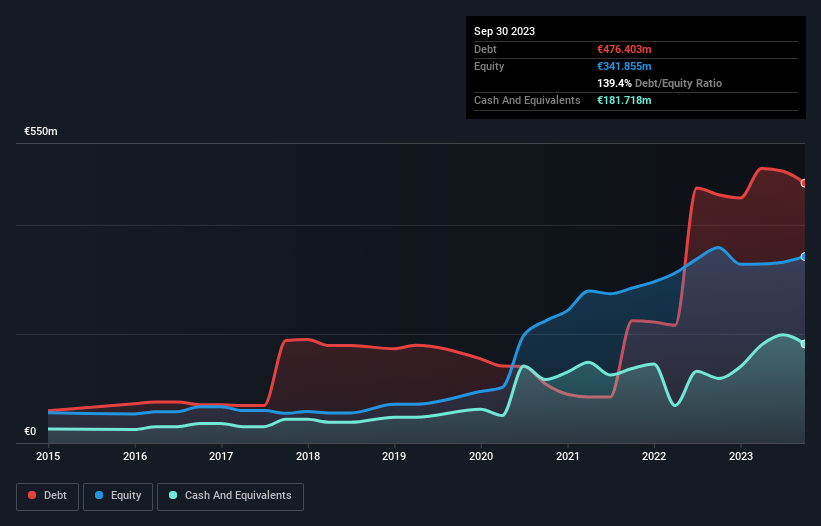Toggle Cash And Equivalents legend button

[230, 496]
